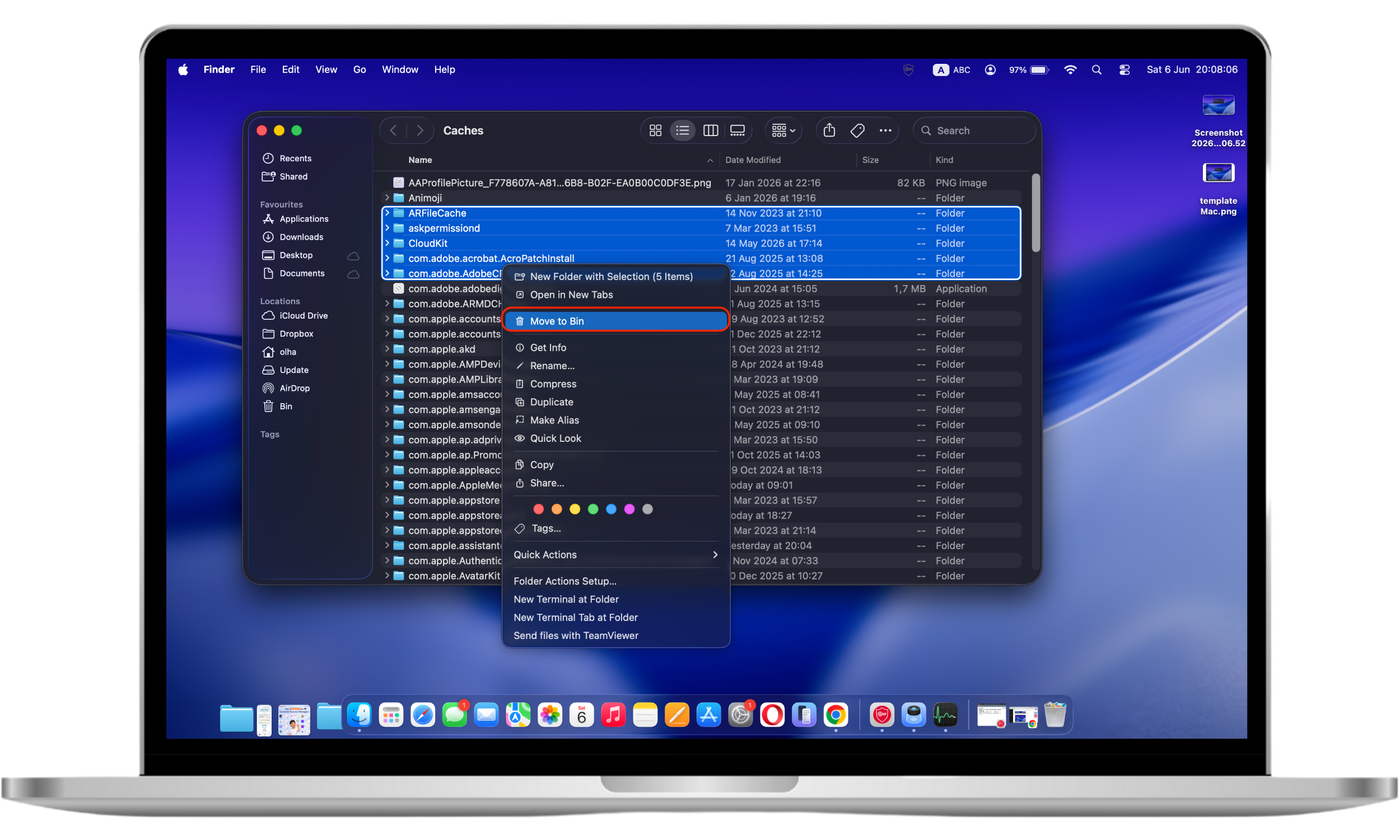Switch to icon grid view
The height and width of the screenshot is (840, 1400).
point(656,130)
